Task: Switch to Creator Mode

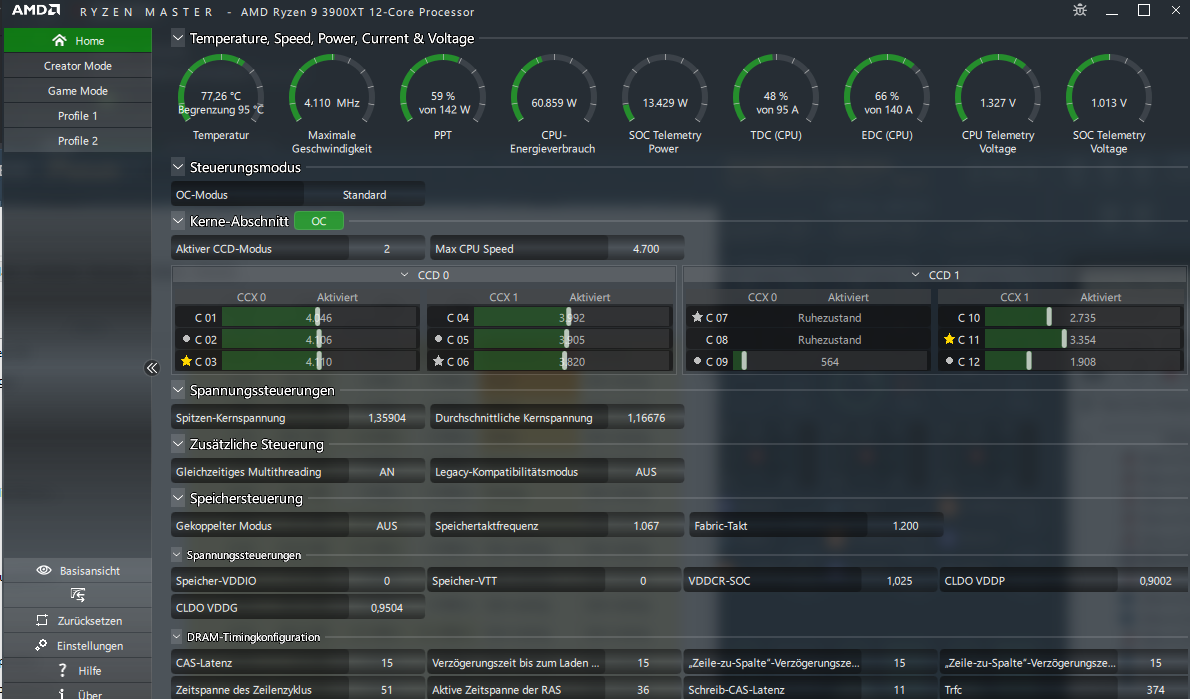Action: (77, 66)
